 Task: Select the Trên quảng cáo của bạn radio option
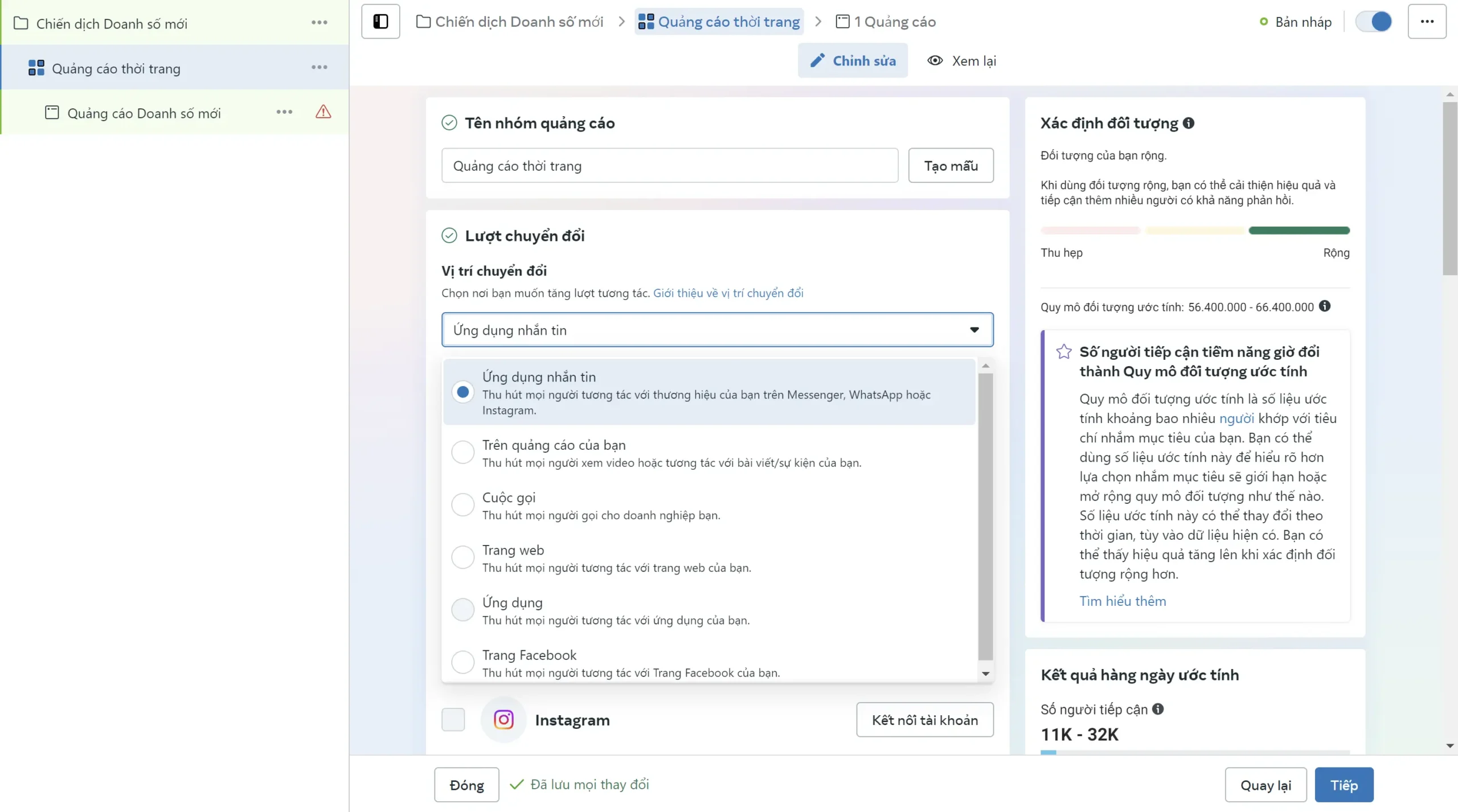(x=463, y=452)
